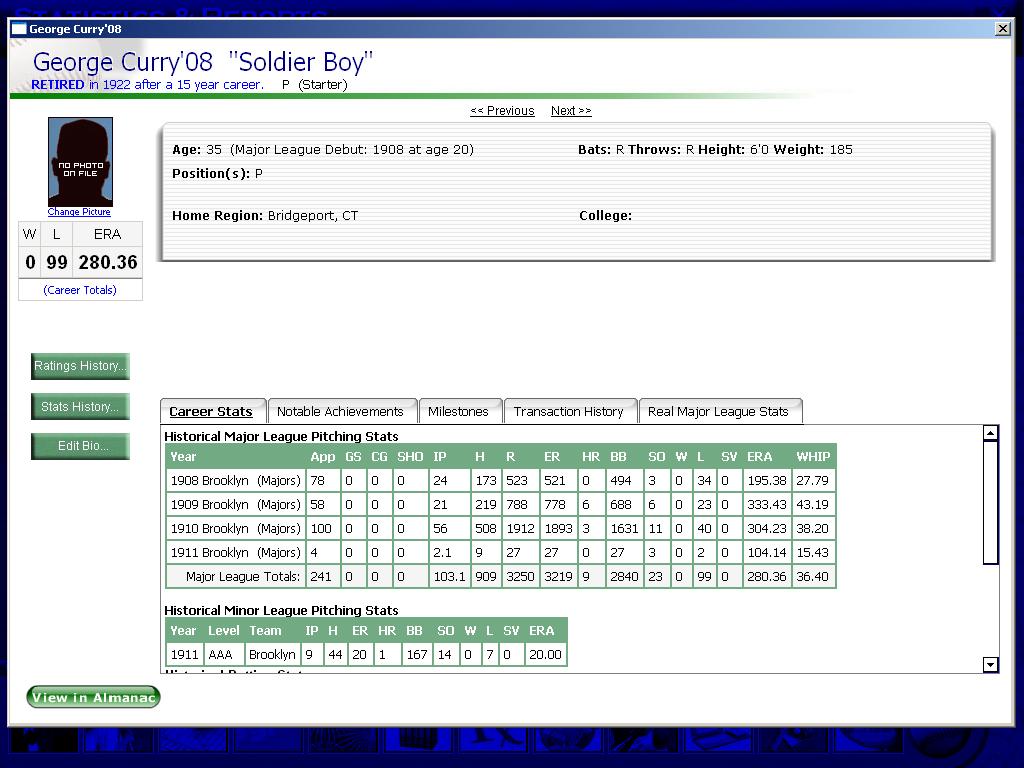Click the WHIP column header
This screenshot has height=768, width=1024.
click(813, 456)
